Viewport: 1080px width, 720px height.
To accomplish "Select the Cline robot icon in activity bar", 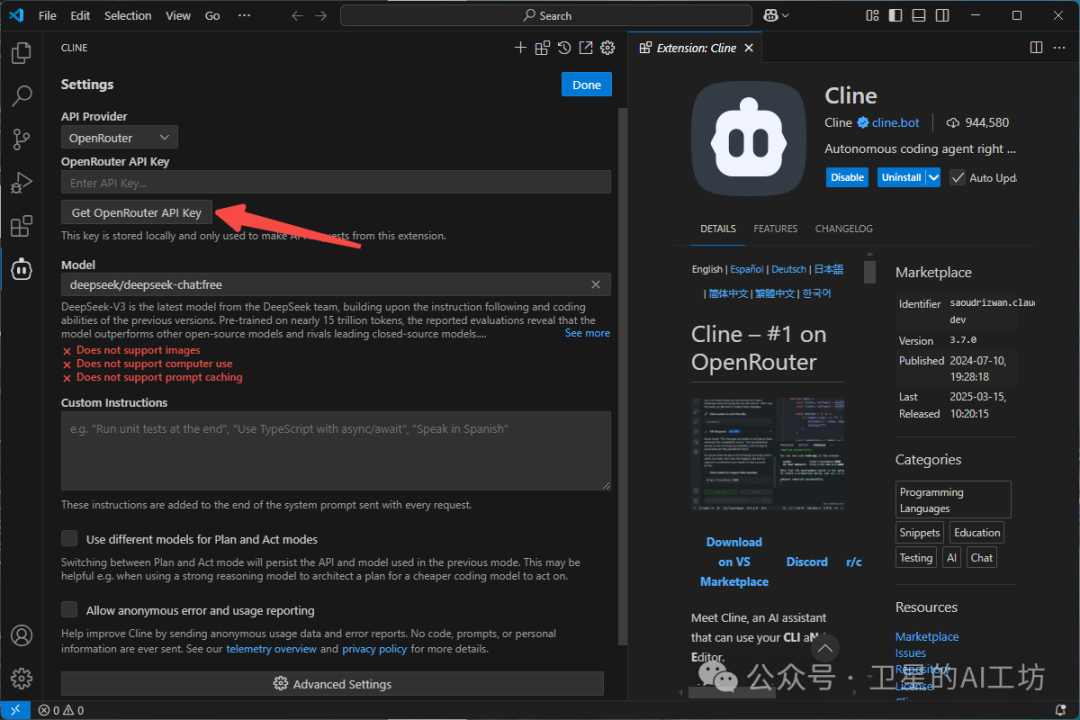I will (x=21, y=268).
